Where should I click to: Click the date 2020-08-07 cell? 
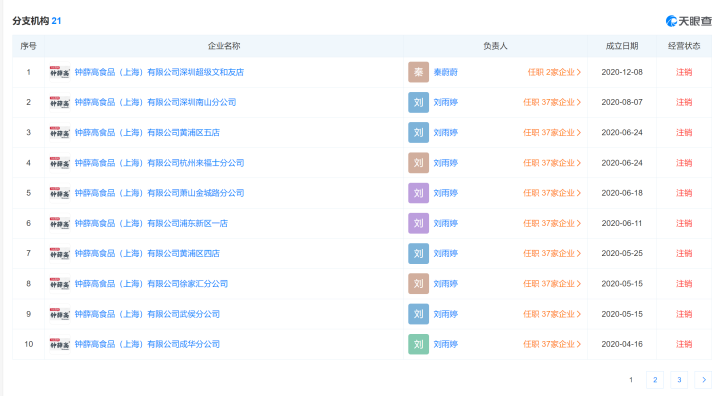(622, 102)
